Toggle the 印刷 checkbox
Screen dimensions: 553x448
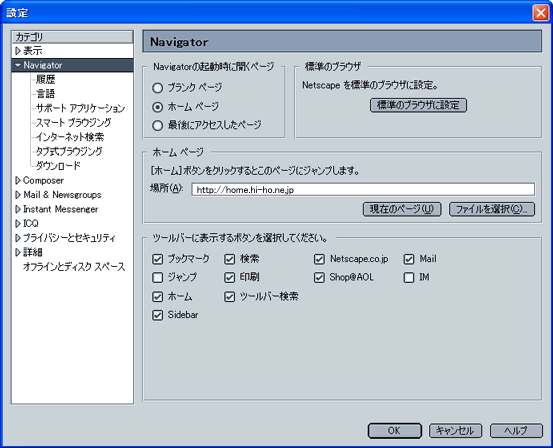click(x=229, y=278)
